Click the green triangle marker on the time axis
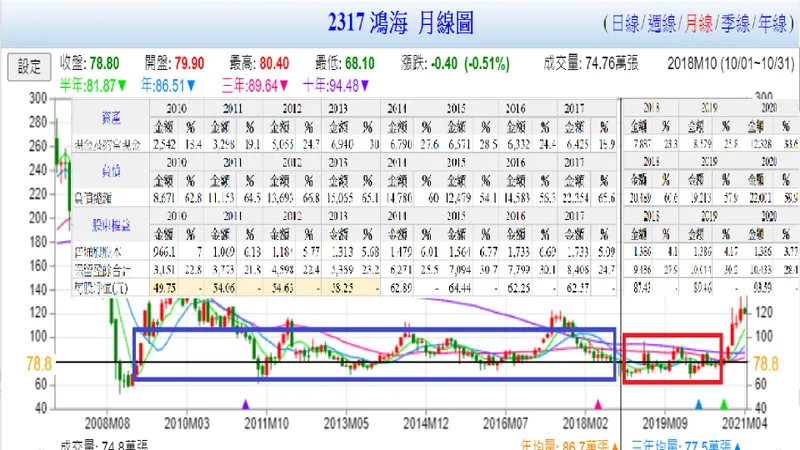The width and height of the screenshot is (800, 450). pos(724,405)
